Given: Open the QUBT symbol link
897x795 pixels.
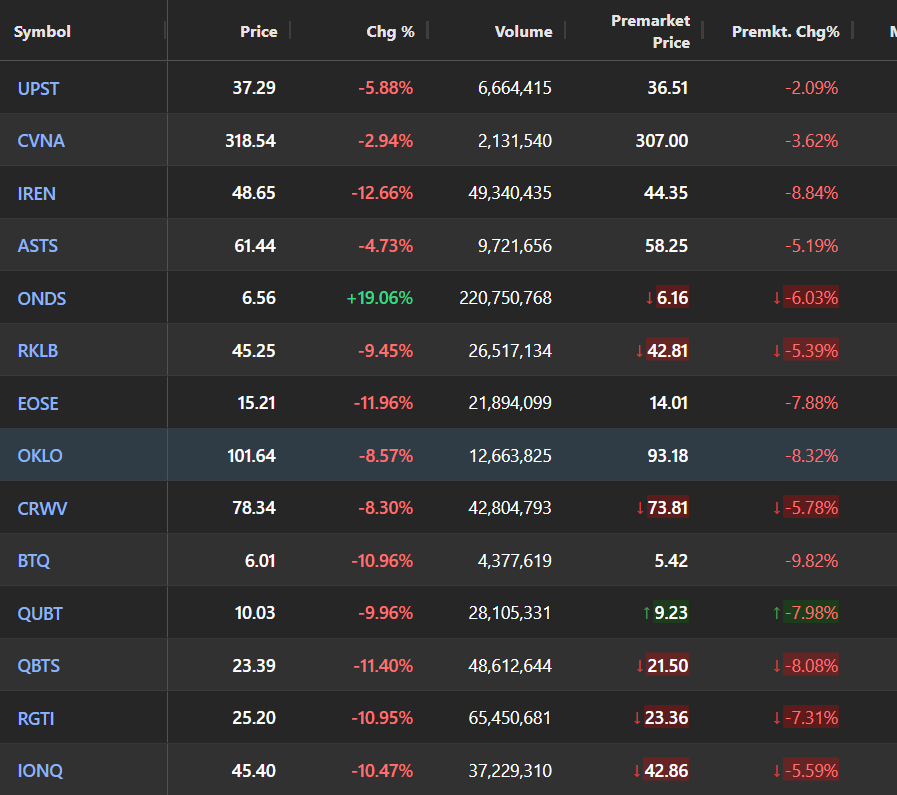Looking at the screenshot, I should [40, 613].
